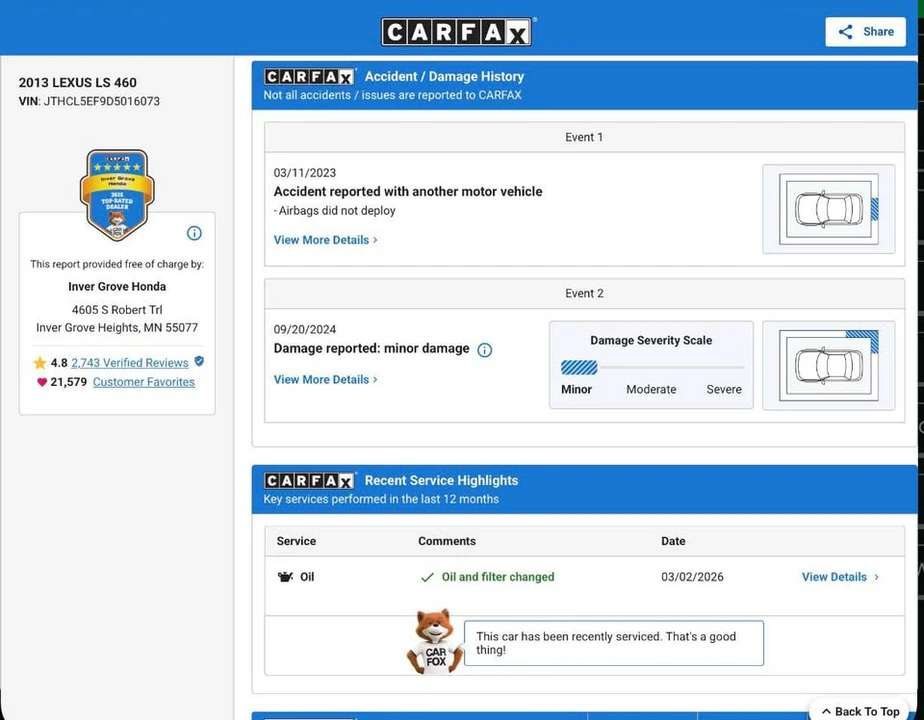Click the oil can service icon
Screen dimensions: 924x720
(285, 577)
